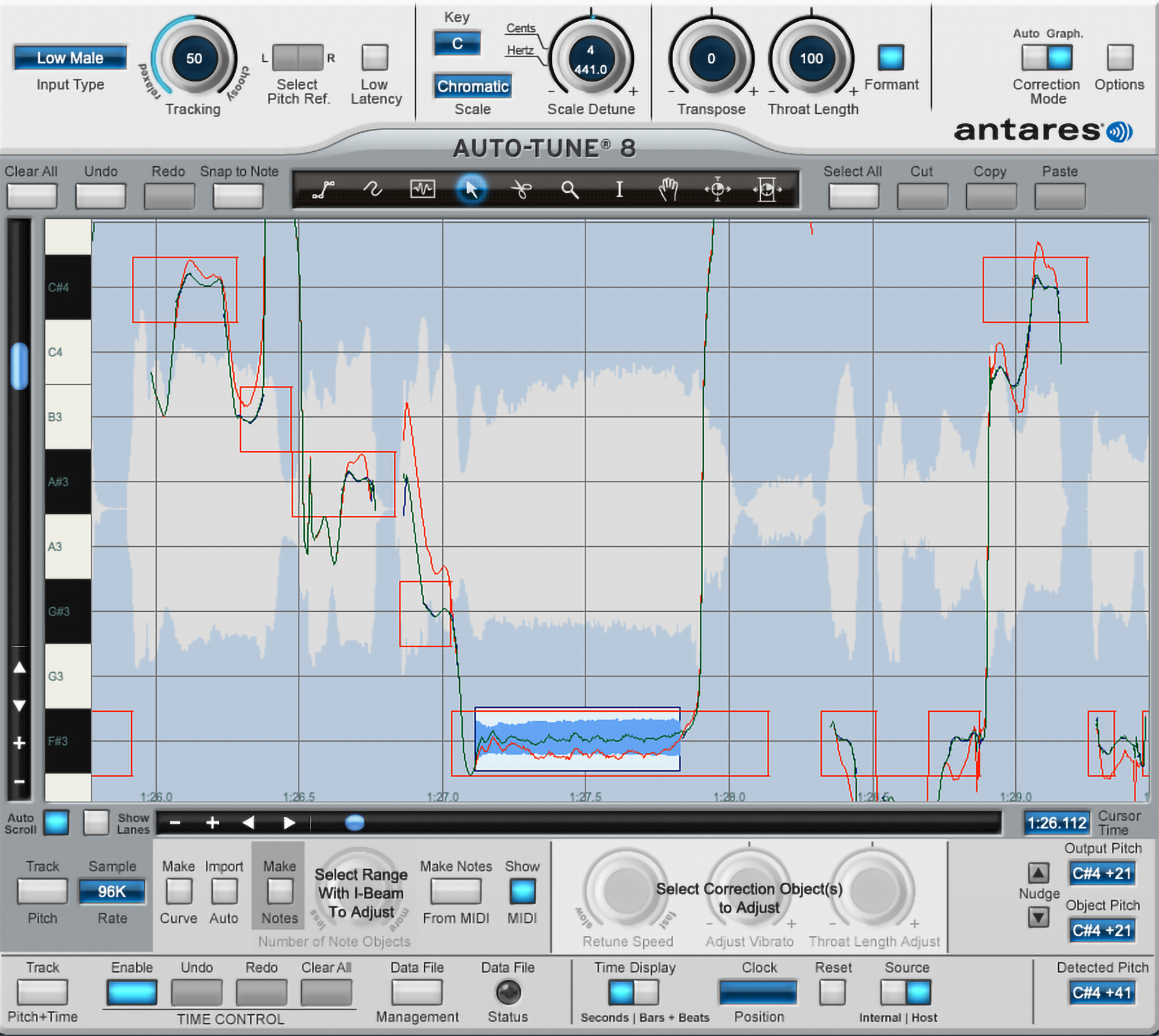Click the scroll right arrow
1159x1036 pixels.
coord(289,823)
